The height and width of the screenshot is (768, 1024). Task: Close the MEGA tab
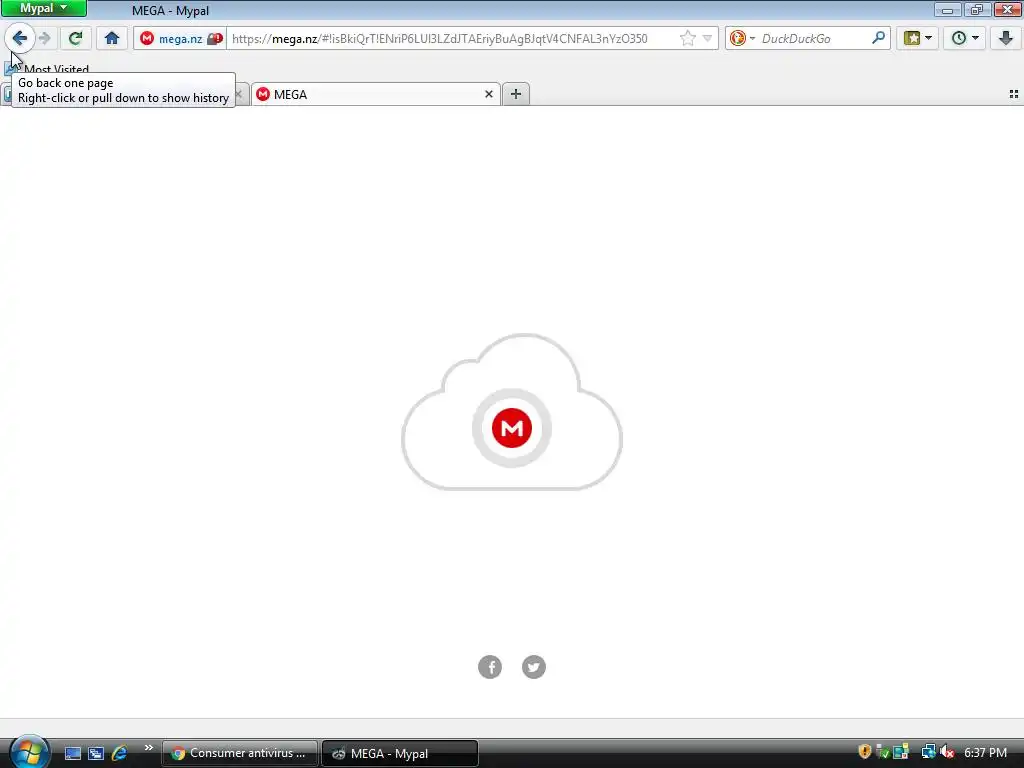(x=488, y=95)
